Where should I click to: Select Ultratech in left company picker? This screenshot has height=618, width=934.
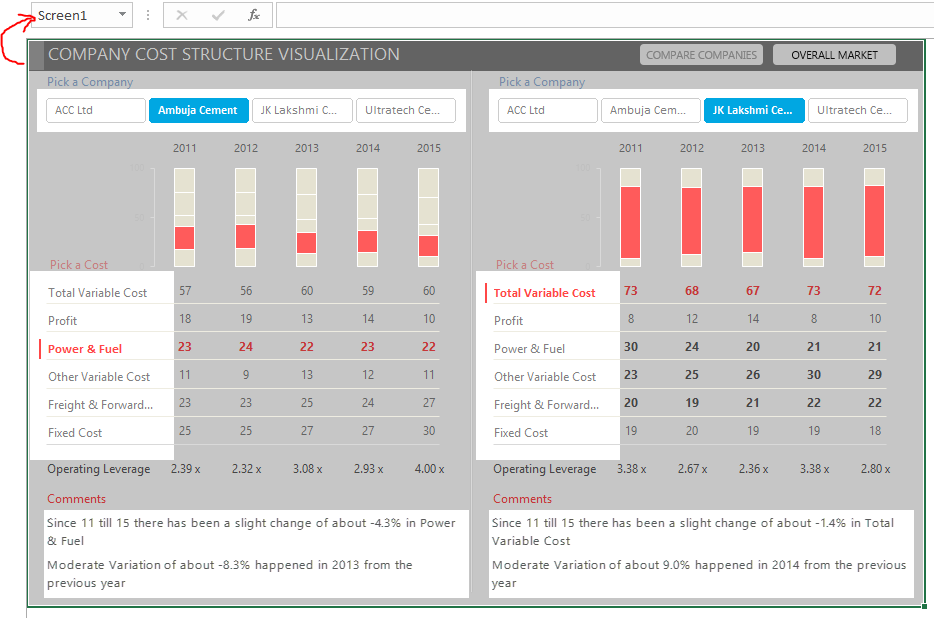(x=406, y=110)
